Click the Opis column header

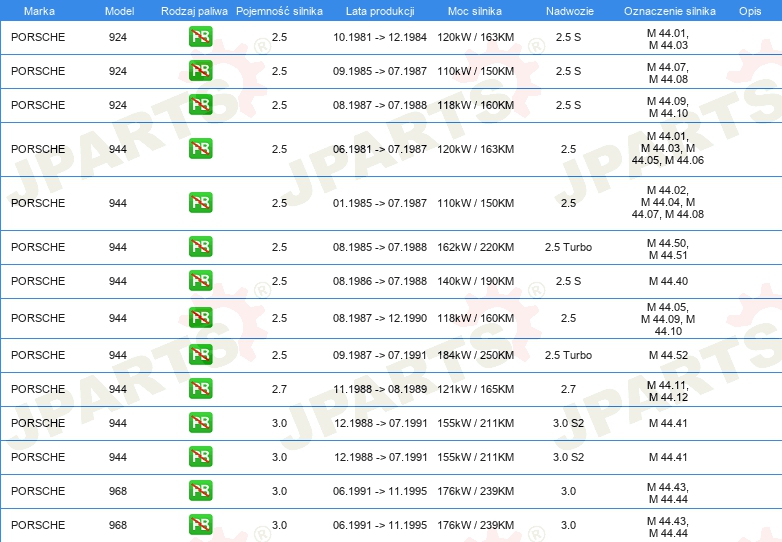pyautogui.click(x=750, y=11)
